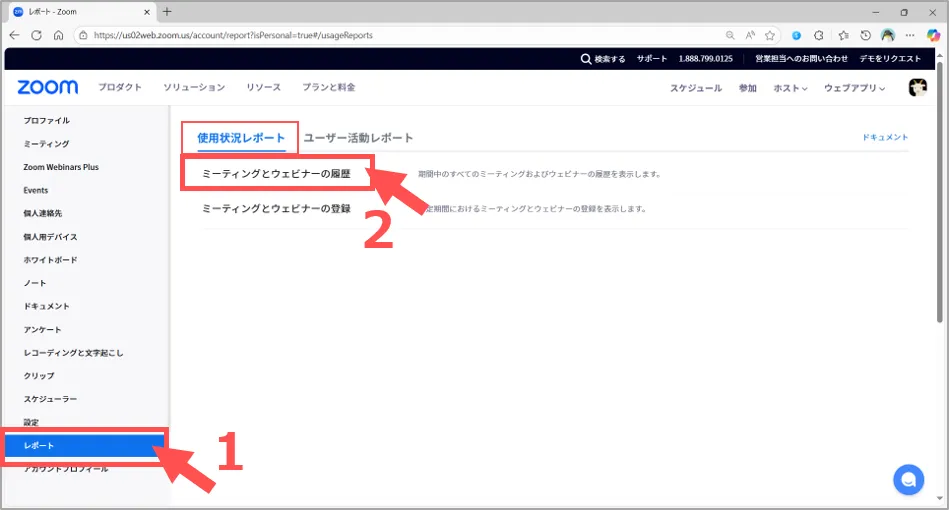Add page to favorites with star icon
This screenshot has height=510, width=949.
[x=771, y=35]
